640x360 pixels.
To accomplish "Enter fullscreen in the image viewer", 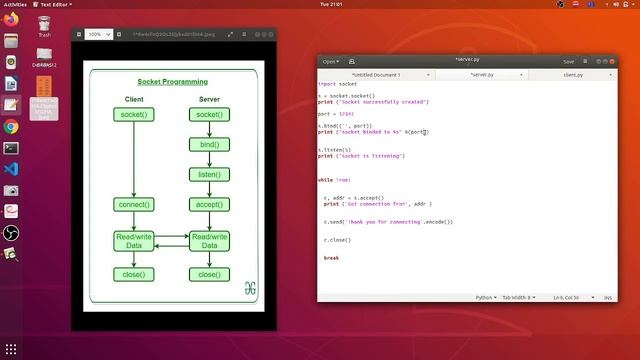I will 231,34.
